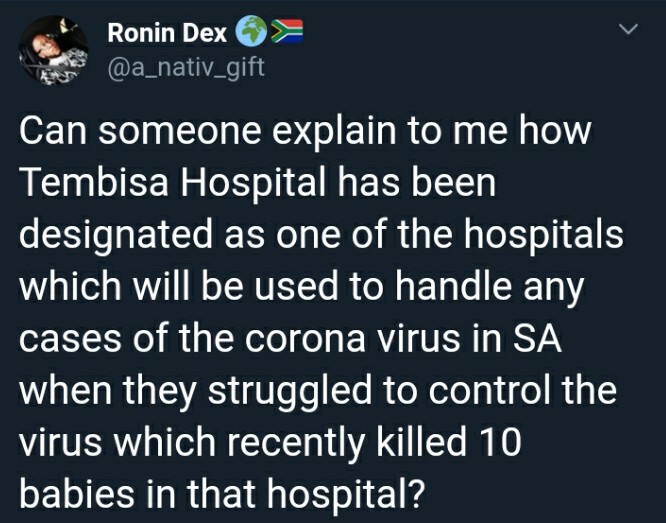666x523 pixels.
Task: Select the final word "hospital?"
Action: point(346,495)
